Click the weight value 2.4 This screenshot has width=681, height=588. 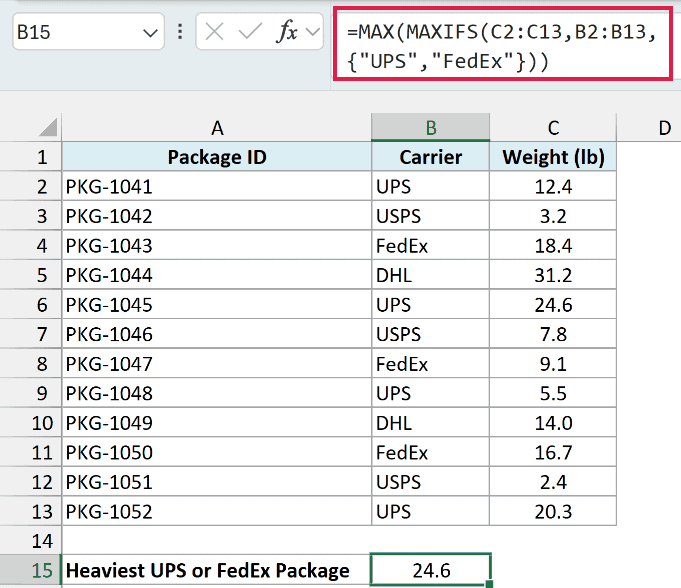pos(553,482)
